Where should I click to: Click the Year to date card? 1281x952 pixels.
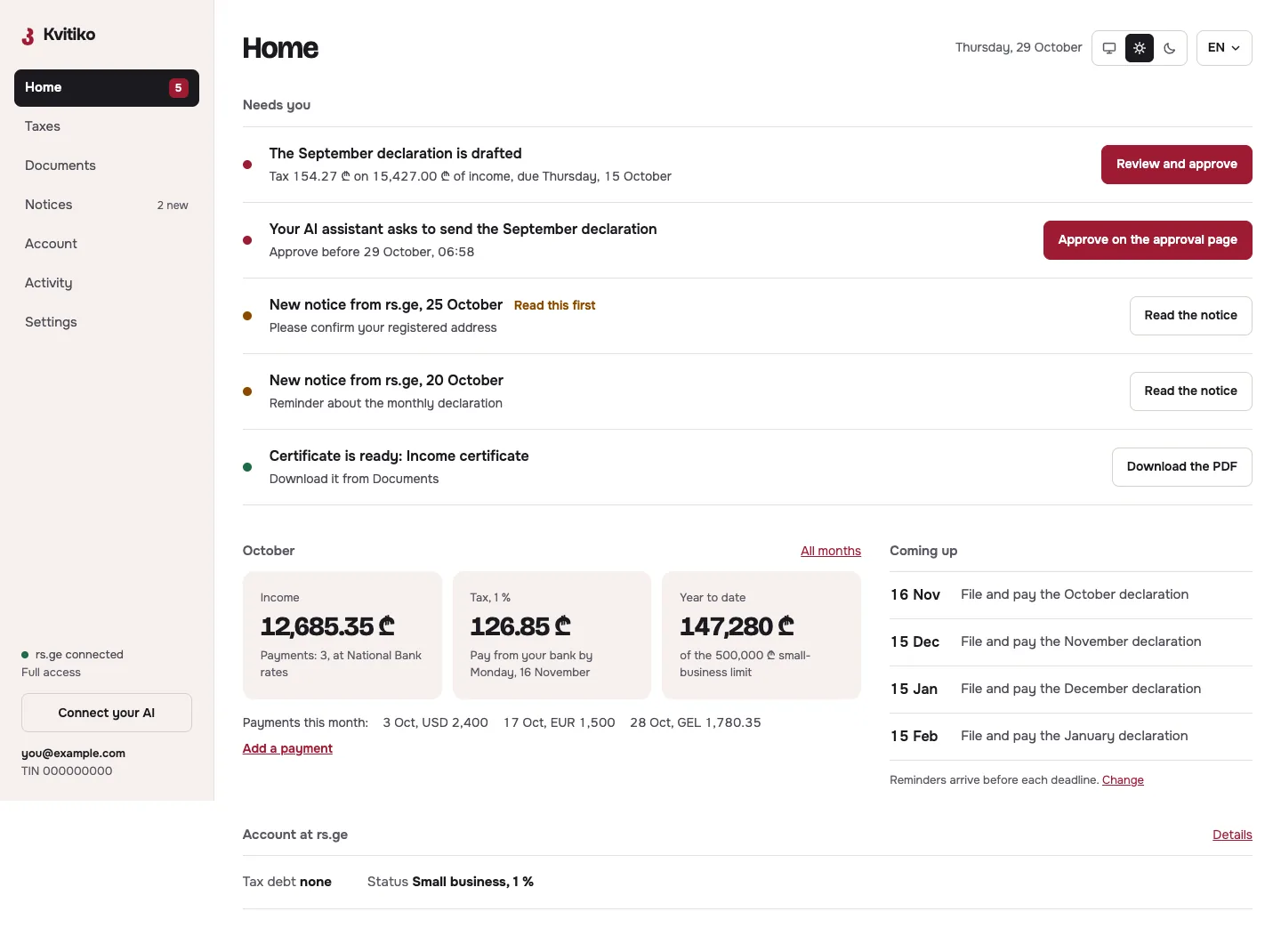(x=761, y=635)
